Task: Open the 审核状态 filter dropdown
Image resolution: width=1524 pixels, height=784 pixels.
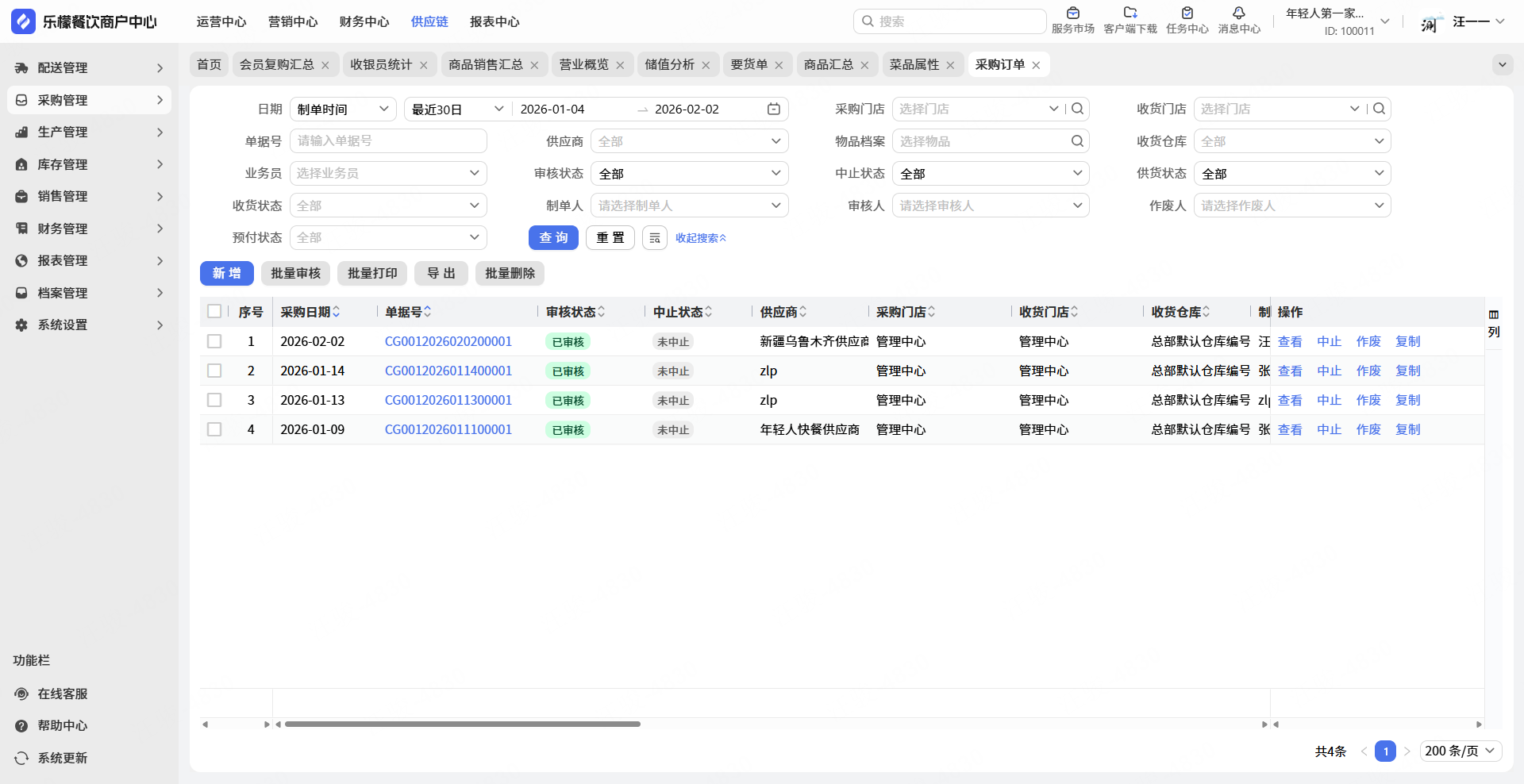Action: point(689,174)
